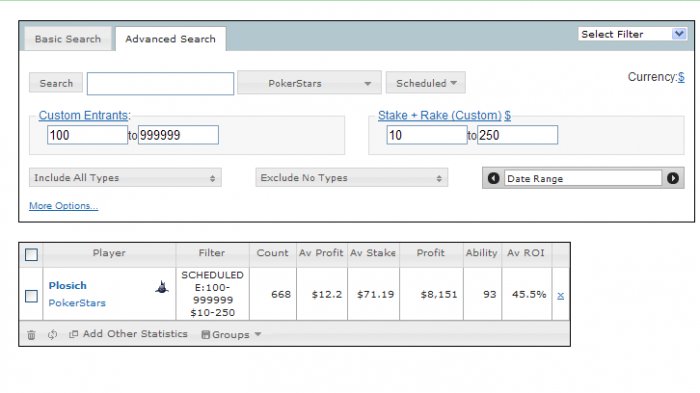Click the PokerStars link under Plosich
Screen dimensions: 700x393
[x=77, y=303]
